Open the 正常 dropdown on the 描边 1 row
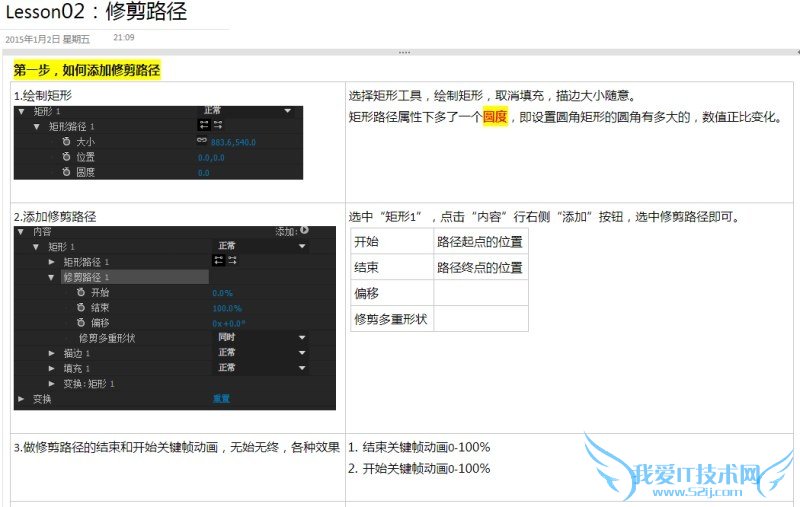The height and width of the screenshot is (507, 800). click(261, 352)
